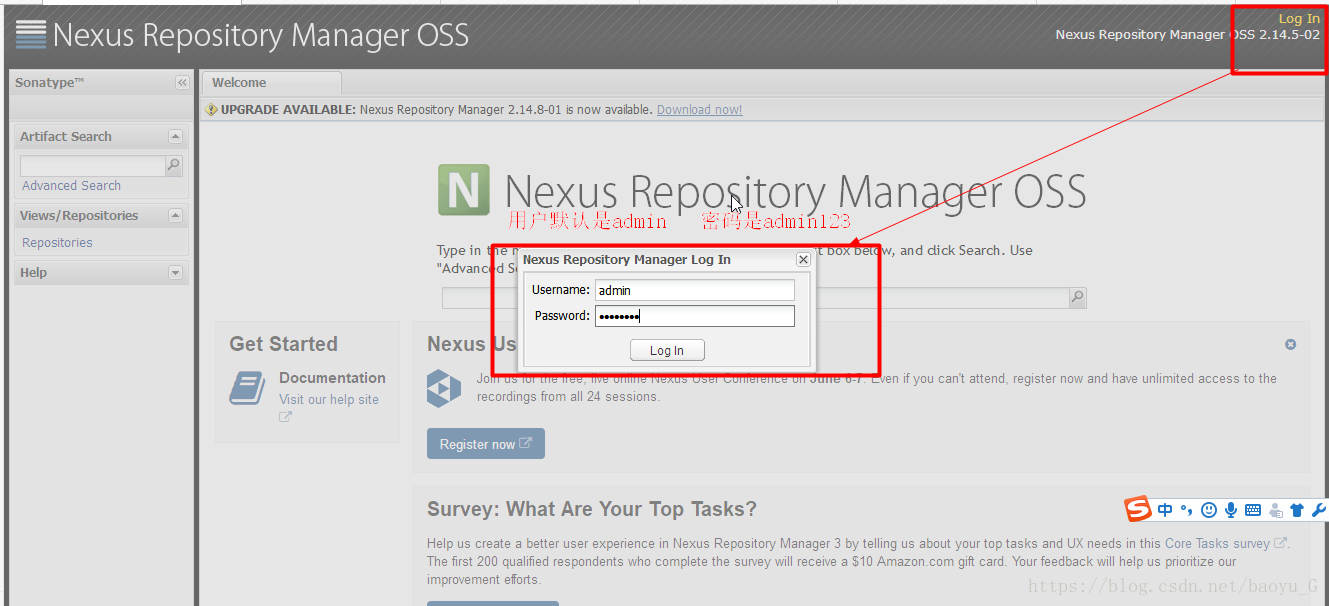The width and height of the screenshot is (1329, 606).
Task: Open the Repositories link
Action: tap(57, 243)
